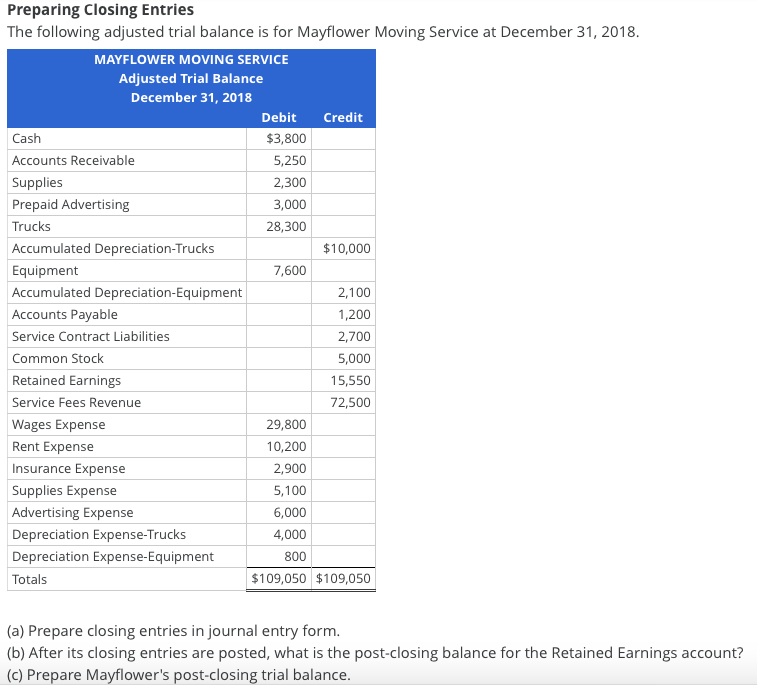Click the 'Equipment' account row label
757x685 pixels.
(x=45, y=271)
